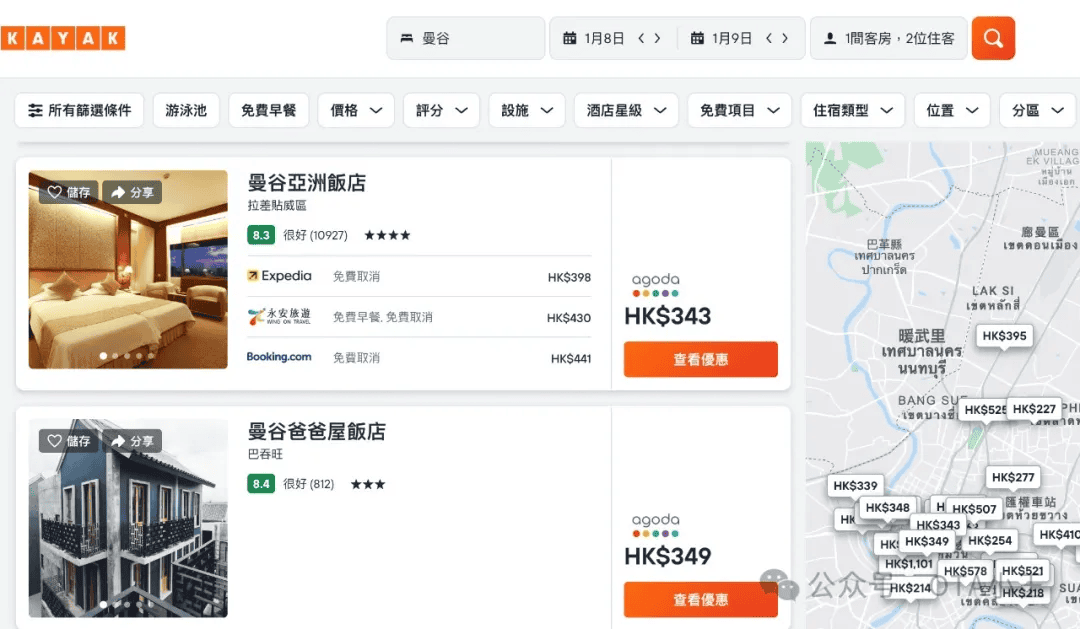1080x629 pixels.
Task: Select the 永安旅遊 HK$430 offer
Action: pyautogui.click(x=419, y=317)
